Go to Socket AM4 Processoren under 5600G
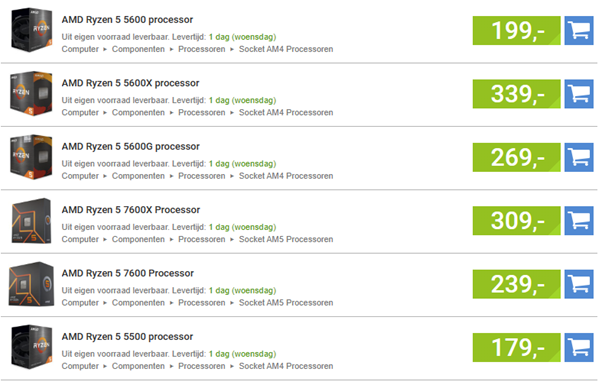The height and width of the screenshot is (388, 602). [x=286, y=176]
